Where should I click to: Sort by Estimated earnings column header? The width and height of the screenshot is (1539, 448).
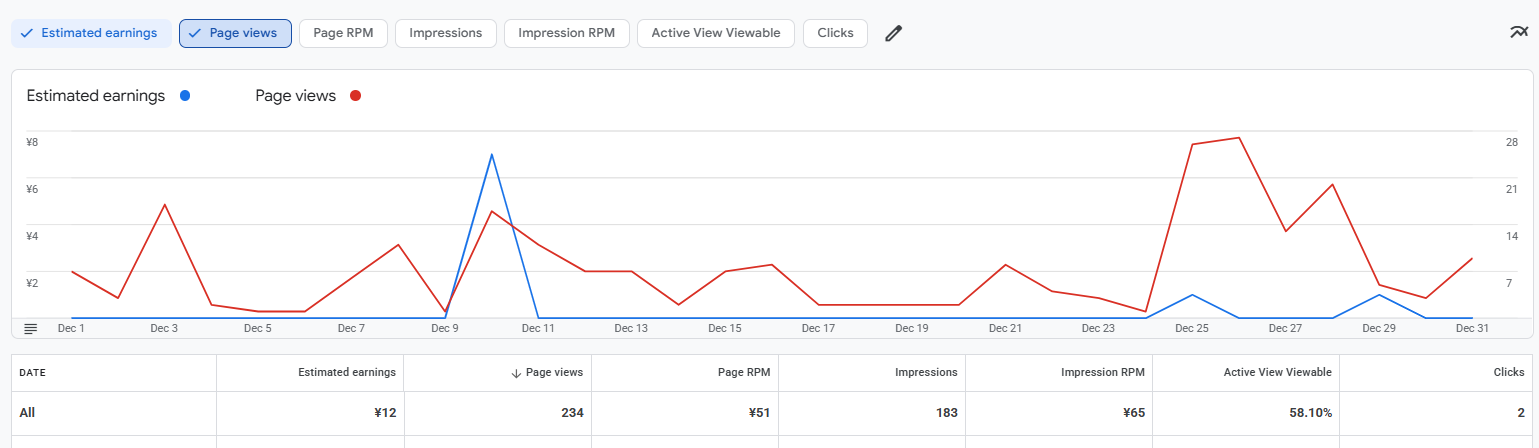pyautogui.click(x=346, y=372)
